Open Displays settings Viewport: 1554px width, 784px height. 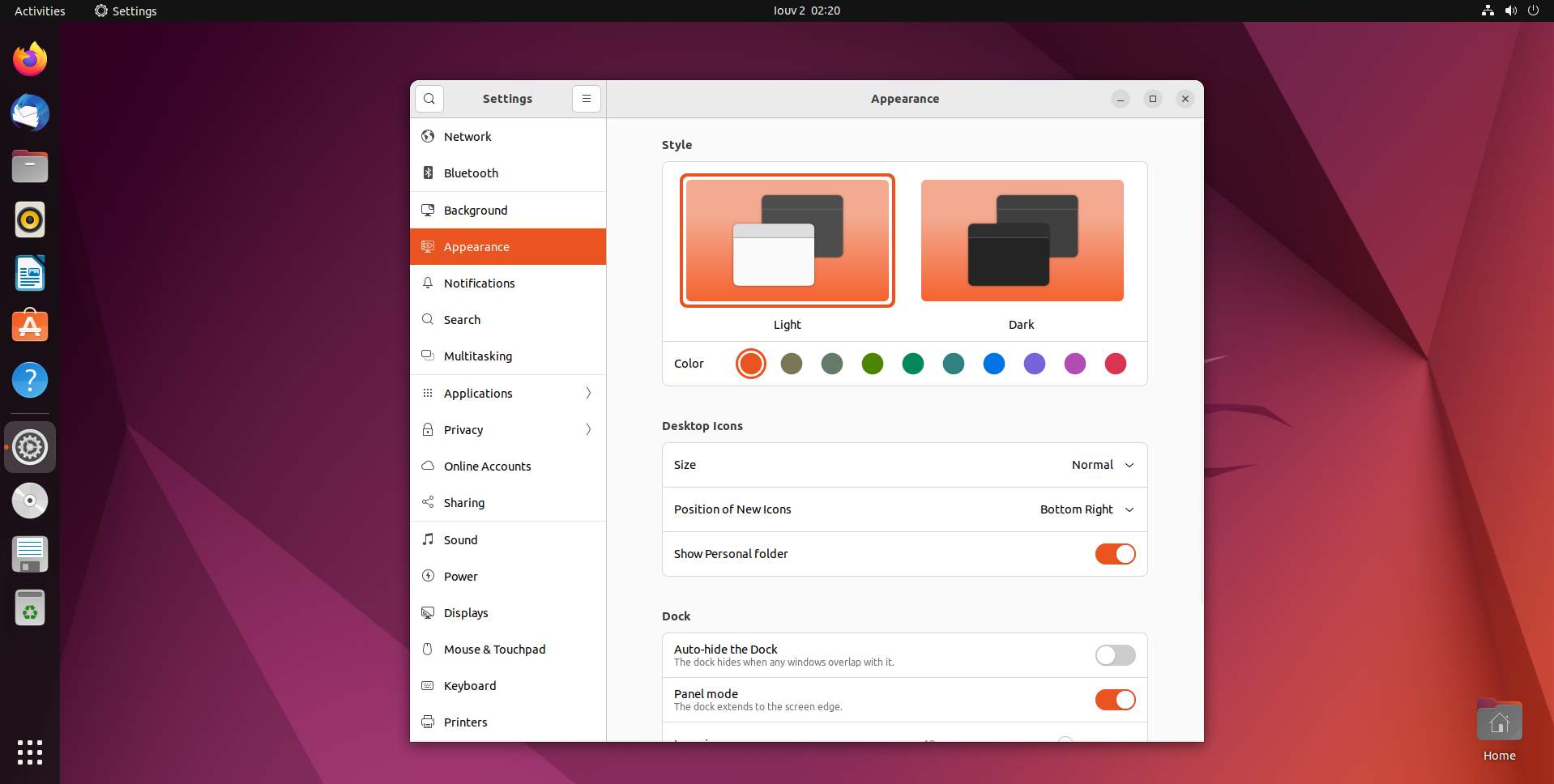[465, 612]
